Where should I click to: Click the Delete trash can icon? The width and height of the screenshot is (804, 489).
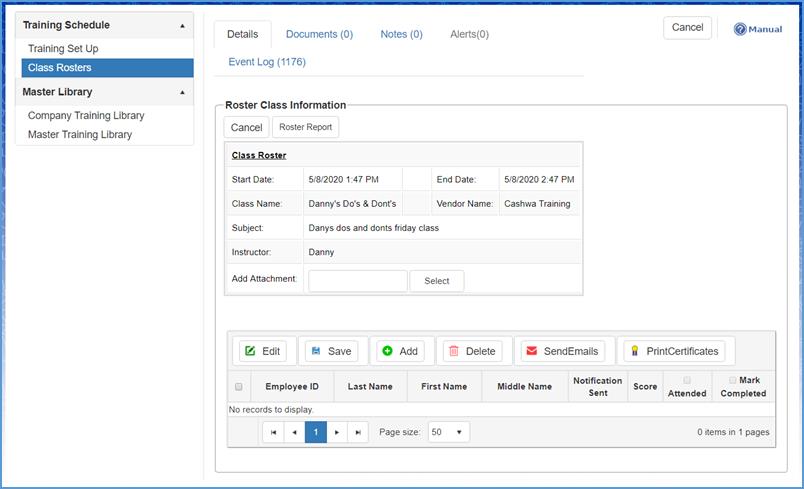click(x=454, y=351)
